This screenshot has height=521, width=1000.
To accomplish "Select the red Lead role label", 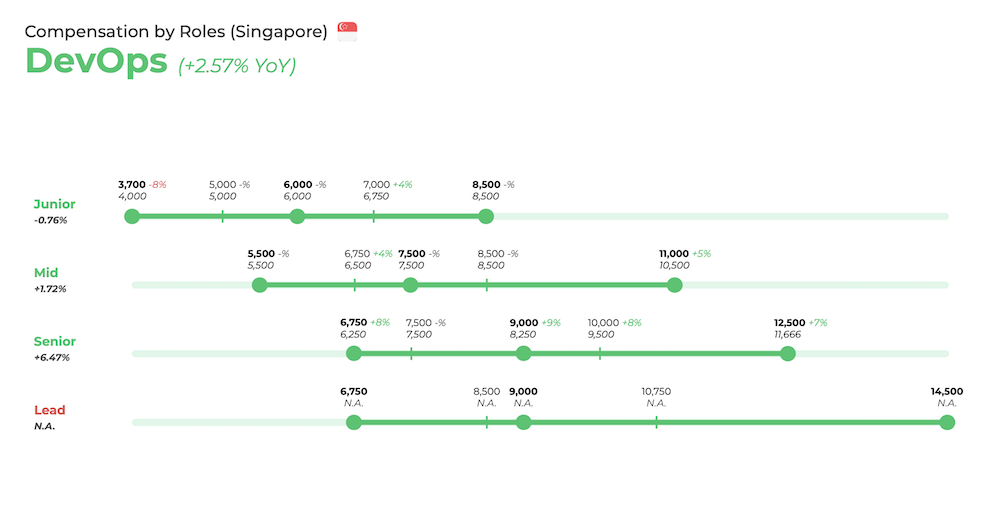I will click(x=50, y=410).
